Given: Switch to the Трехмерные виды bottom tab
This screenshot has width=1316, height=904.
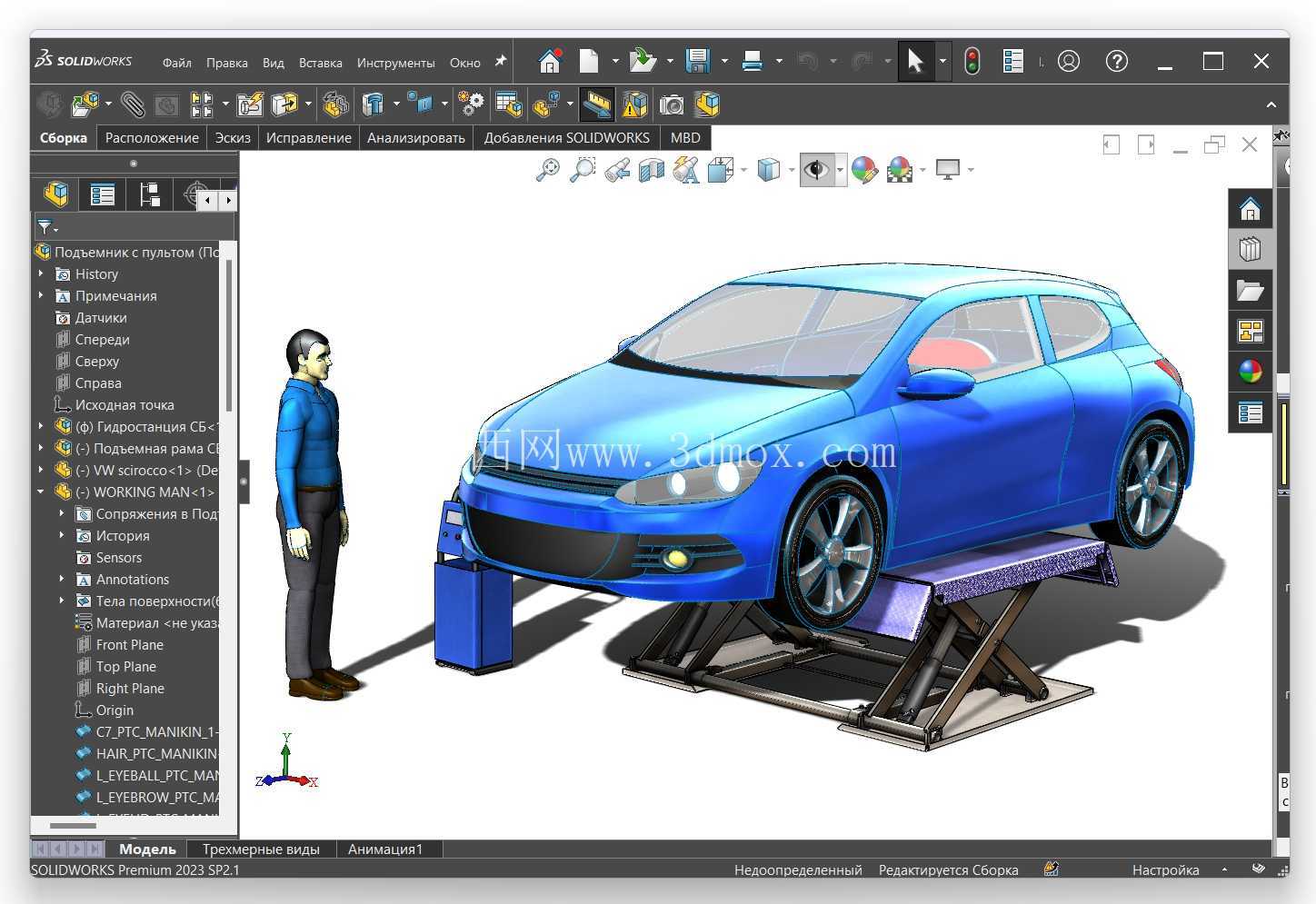Looking at the screenshot, I should [x=261, y=849].
